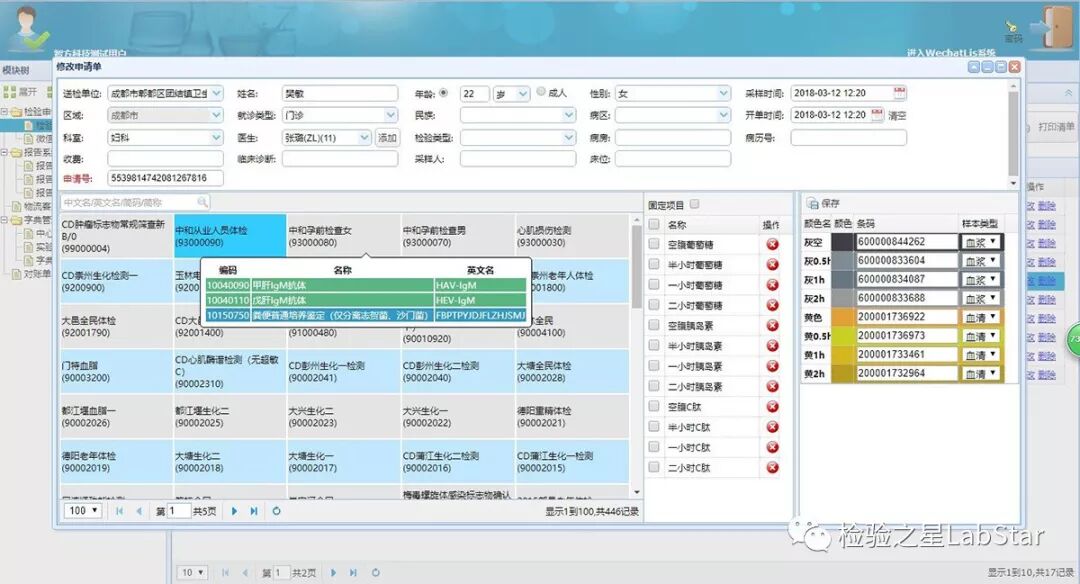1080x584 pixels.
Task: Remove the 半小时葡萄糖 row via red X
Action: point(772,264)
